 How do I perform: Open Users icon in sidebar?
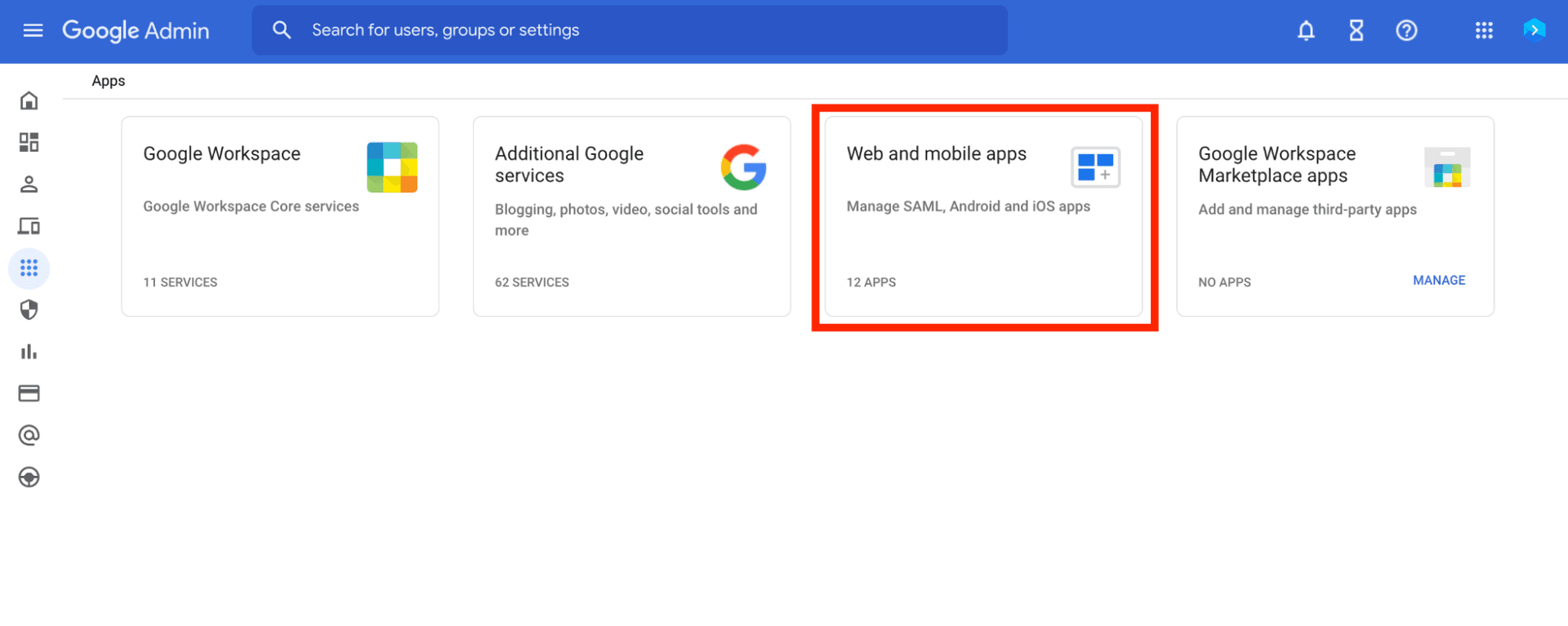(x=29, y=184)
